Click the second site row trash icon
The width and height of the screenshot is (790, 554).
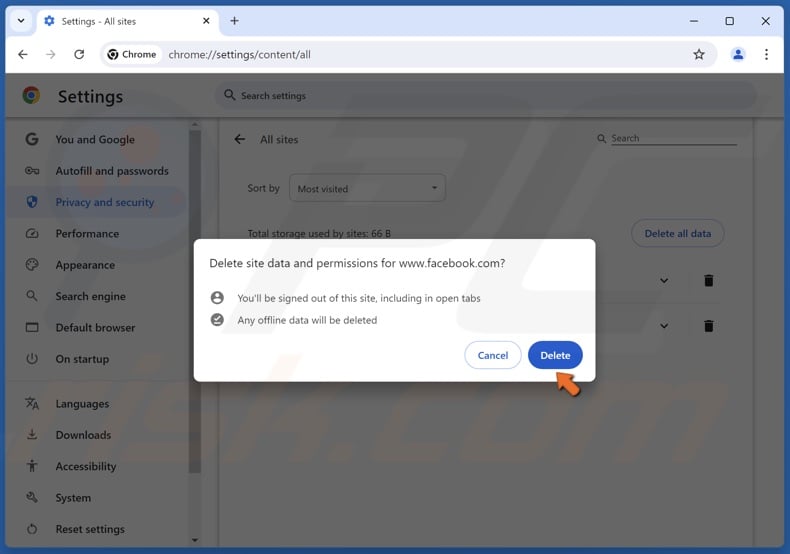point(708,326)
